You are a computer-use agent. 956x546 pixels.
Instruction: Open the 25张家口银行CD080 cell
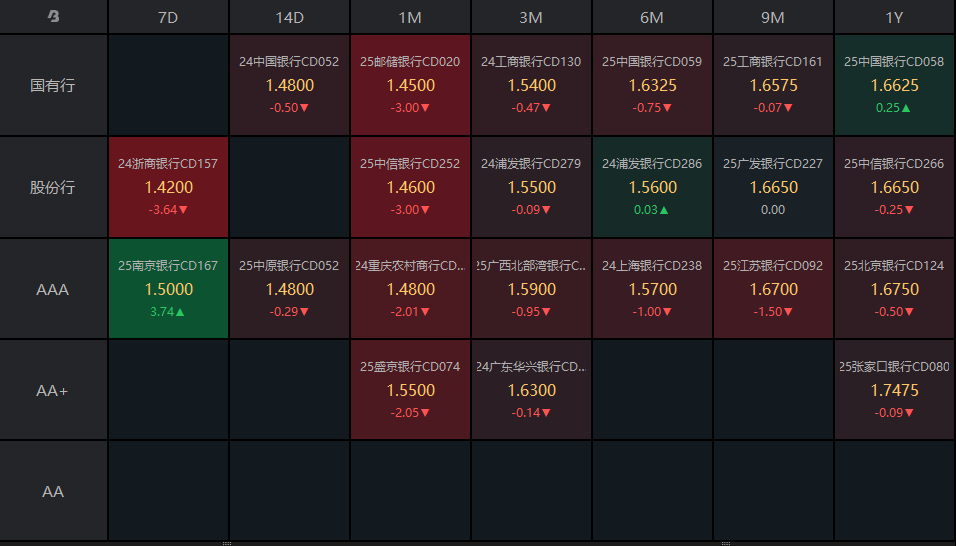pos(894,389)
